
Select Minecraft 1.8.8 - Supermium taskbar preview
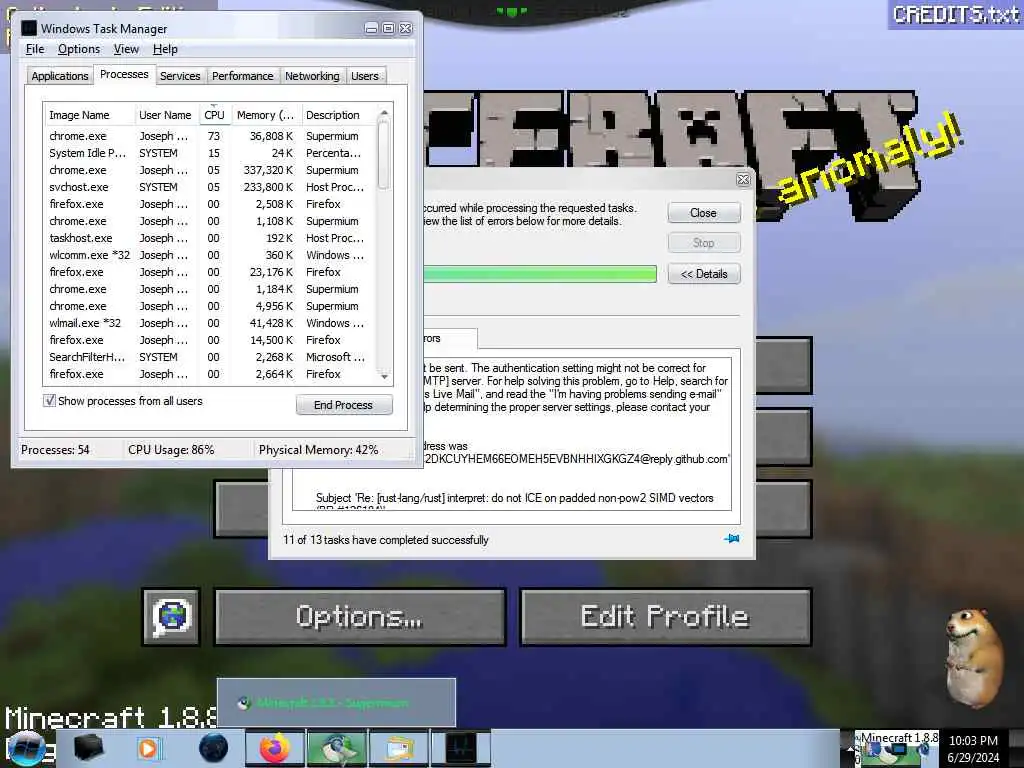[336, 703]
